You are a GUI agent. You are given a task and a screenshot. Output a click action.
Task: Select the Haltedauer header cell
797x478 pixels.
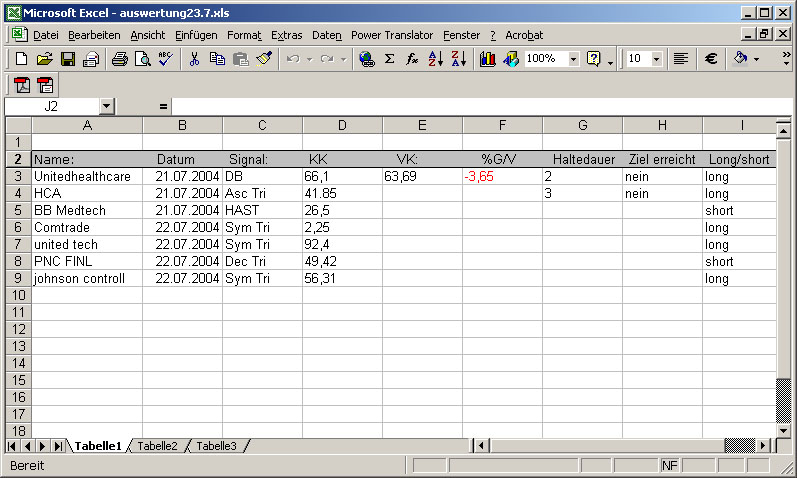(583, 159)
